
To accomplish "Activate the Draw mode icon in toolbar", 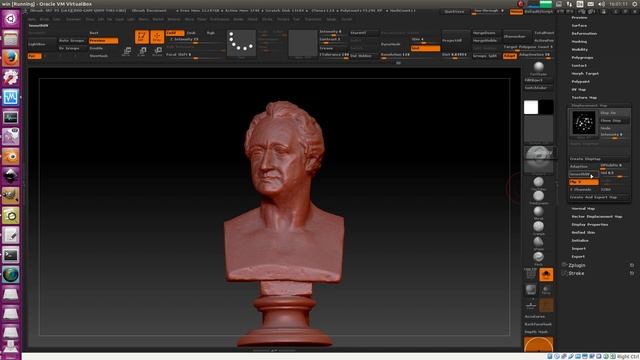I will coord(157,37).
